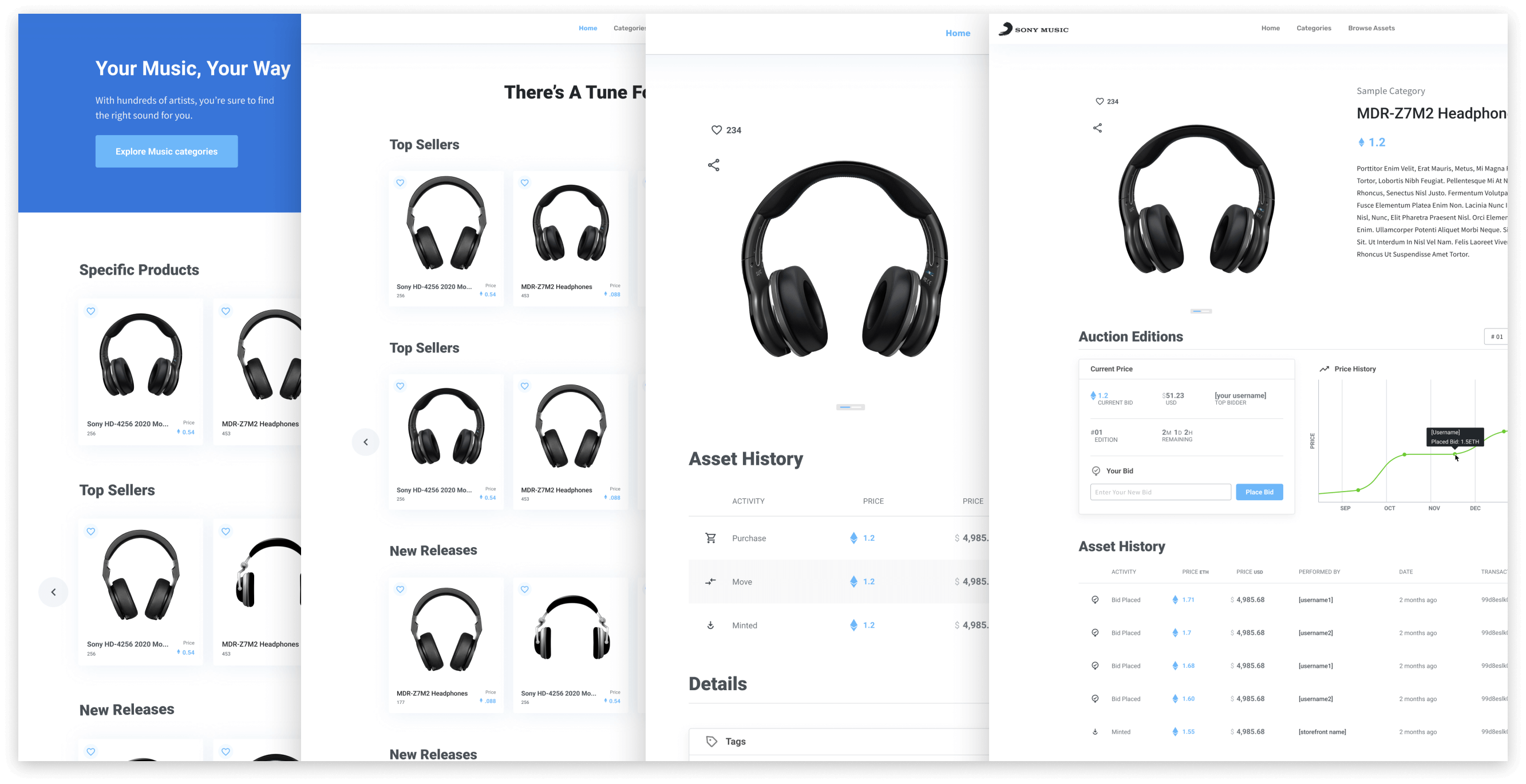
Task: Click the Bid Placed icon in the 1.71 row
Action: pyautogui.click(x=1095, y=600)
